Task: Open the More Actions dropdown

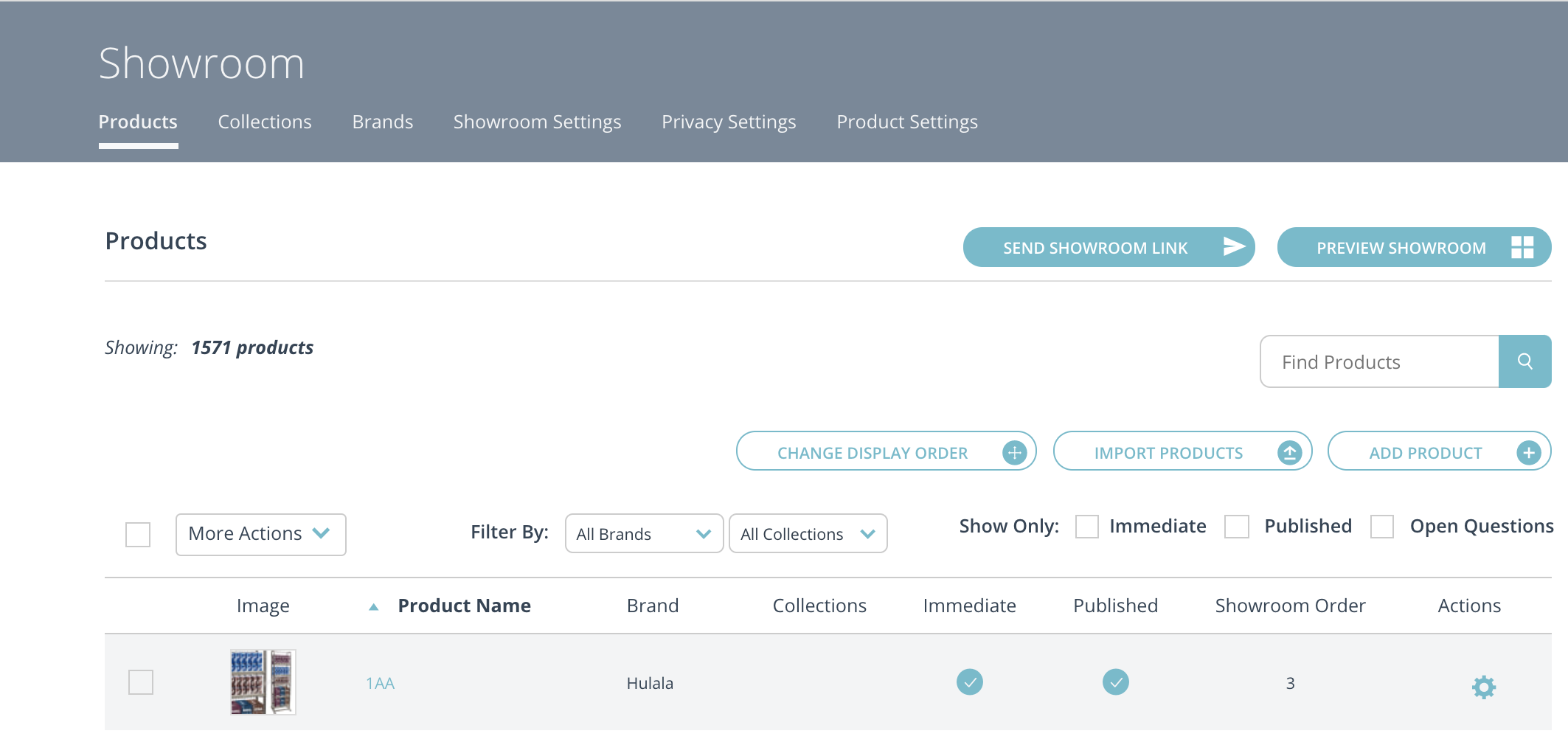Action: pos(260,533)
